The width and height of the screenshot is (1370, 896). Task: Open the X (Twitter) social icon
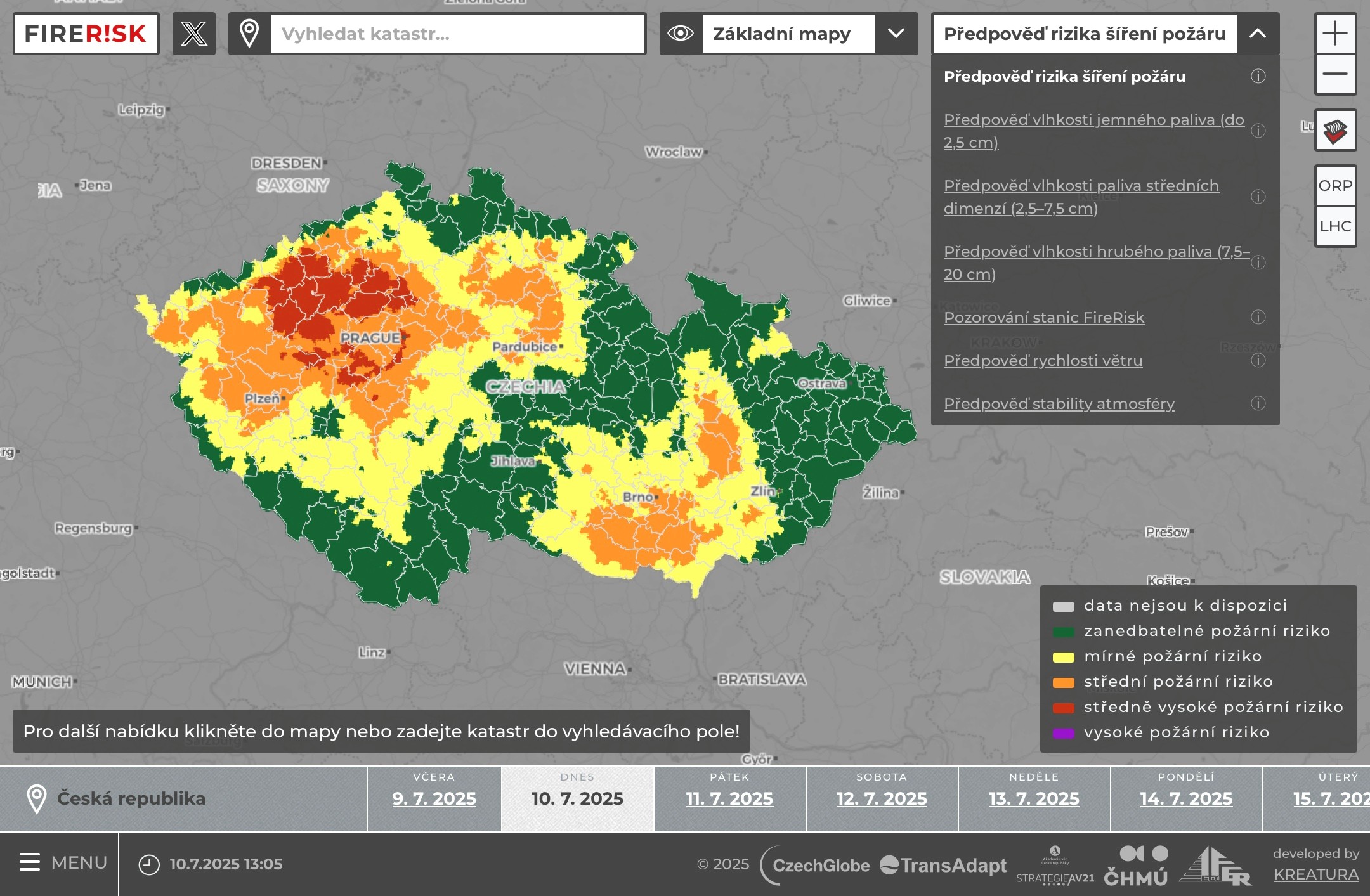(x=193, y=34)
